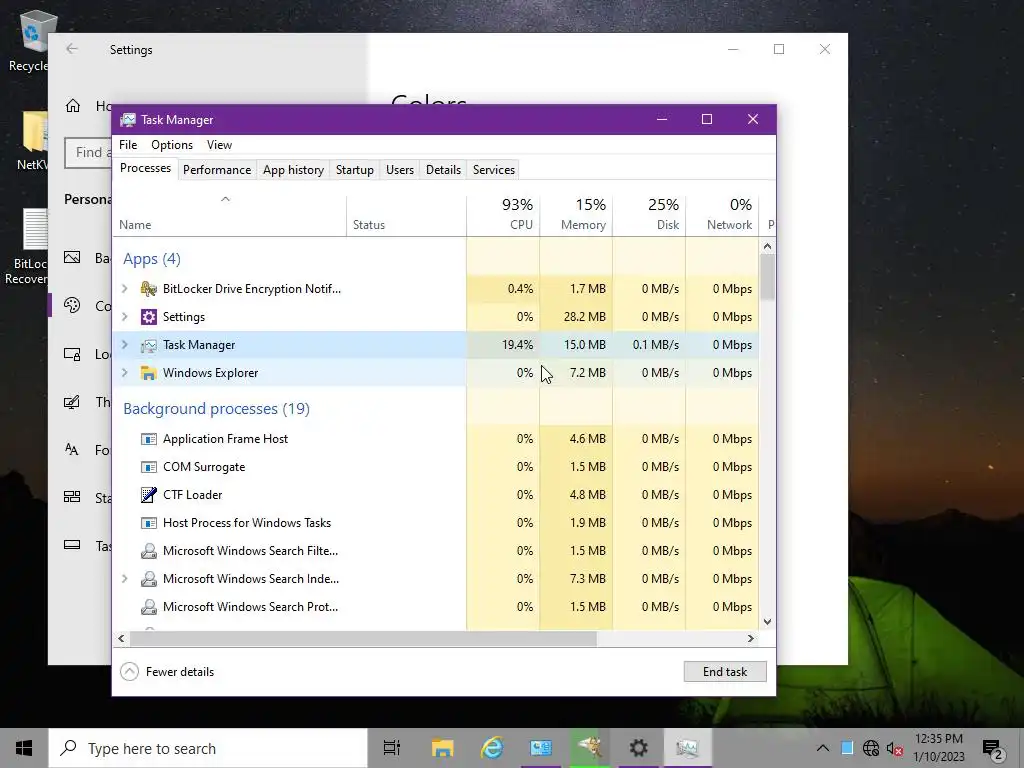Screen dimensions: 1024x768
Task: Click the Settings gear icon in Apps list
Action: (x=149, y=317)
